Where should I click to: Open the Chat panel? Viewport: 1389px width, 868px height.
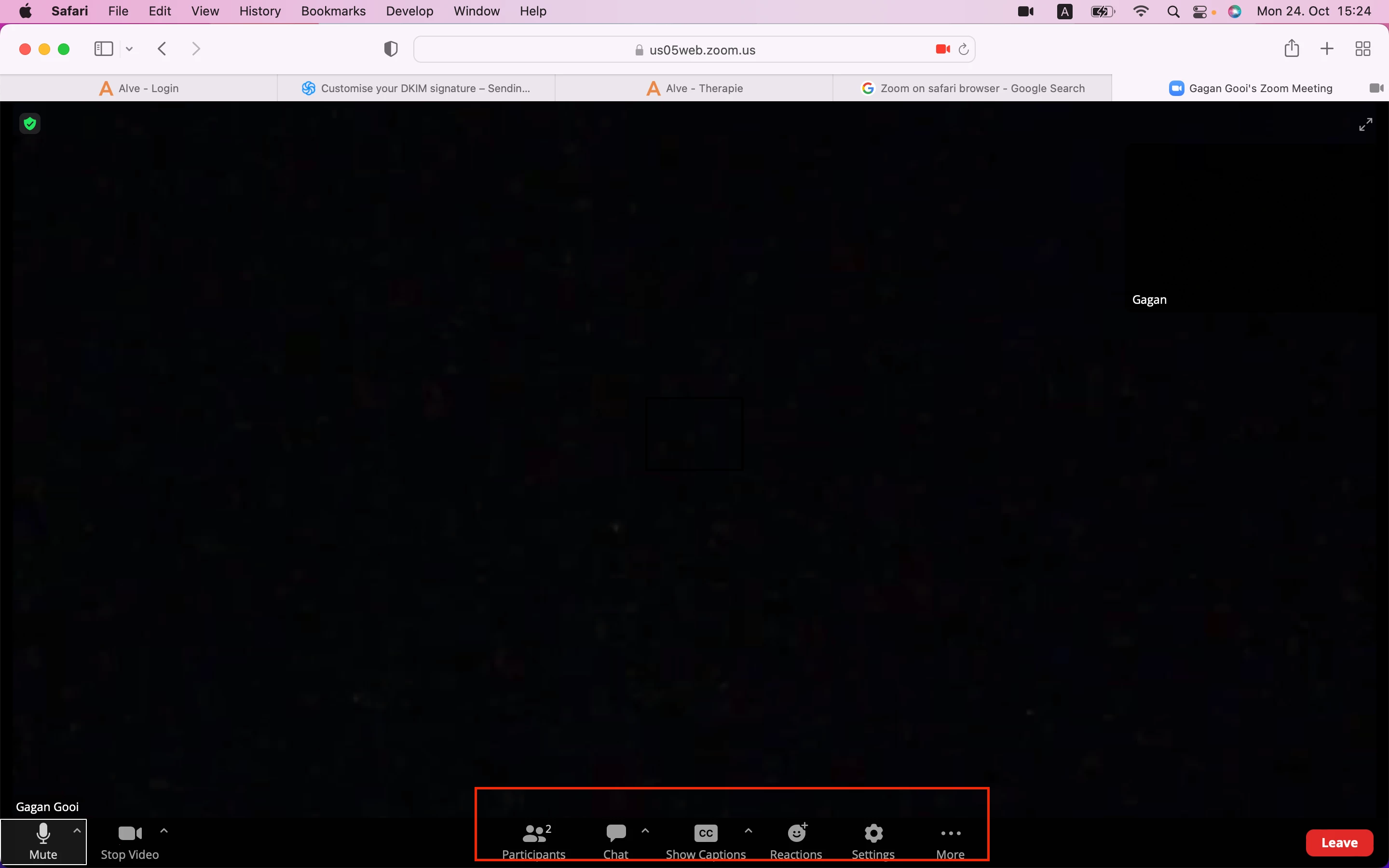point(615,841)
